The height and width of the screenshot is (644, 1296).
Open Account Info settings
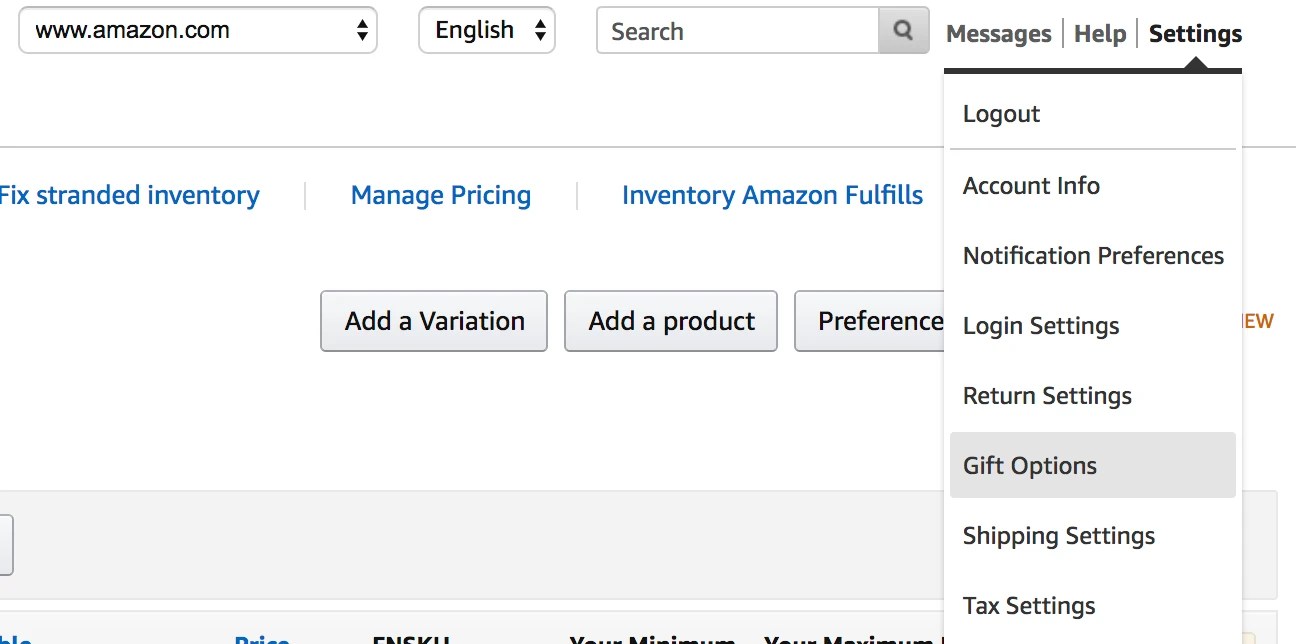[x=1031, y=186]
